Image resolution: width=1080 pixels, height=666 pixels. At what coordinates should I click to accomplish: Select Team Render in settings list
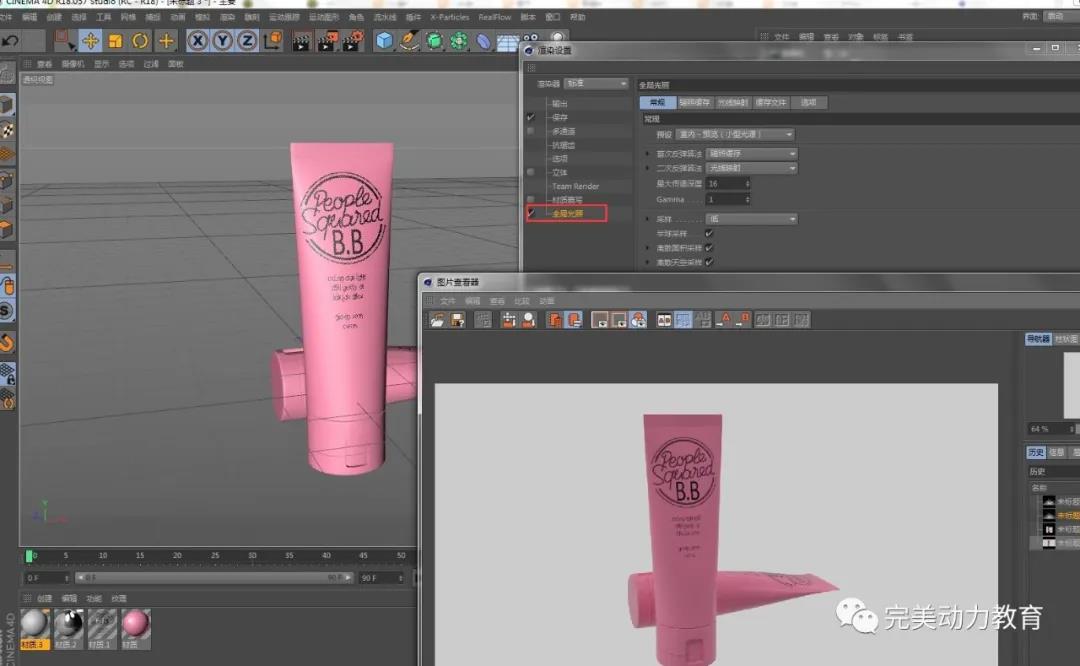(575, 186)
